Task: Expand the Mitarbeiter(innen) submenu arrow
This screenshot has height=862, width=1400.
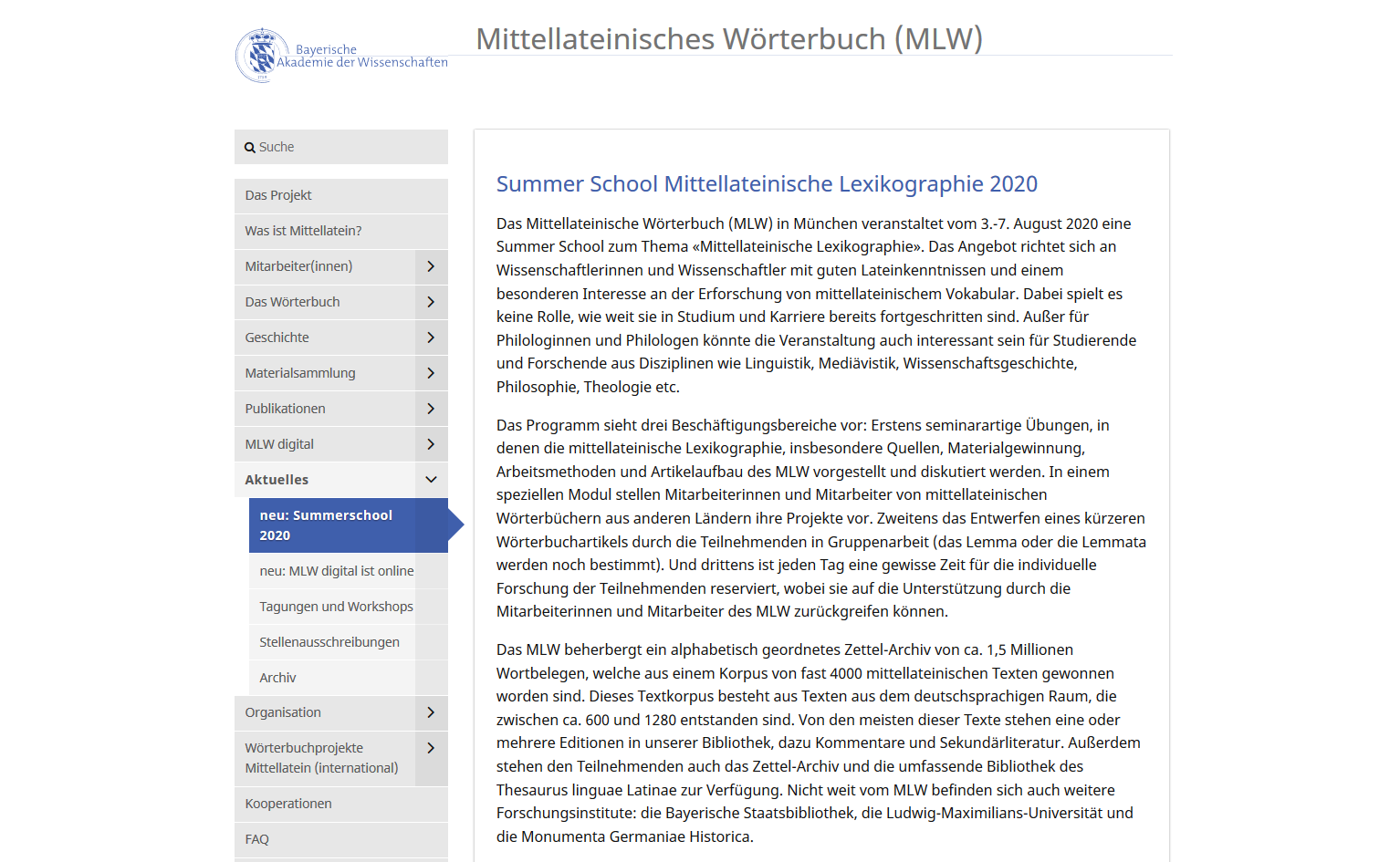Action: pos(432,266)
